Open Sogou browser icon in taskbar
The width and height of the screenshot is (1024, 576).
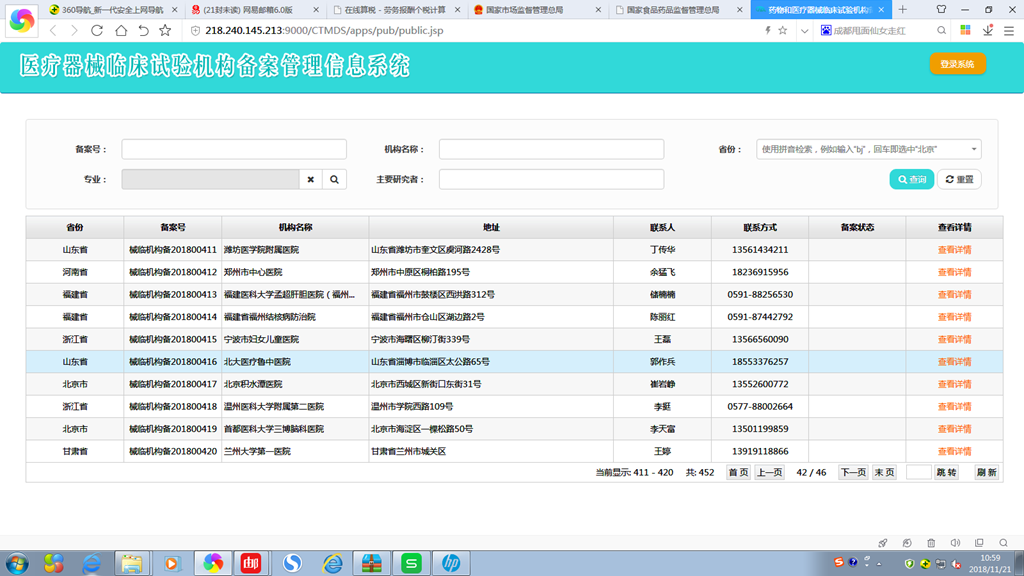pyautogui.click(x=292, y=563)
